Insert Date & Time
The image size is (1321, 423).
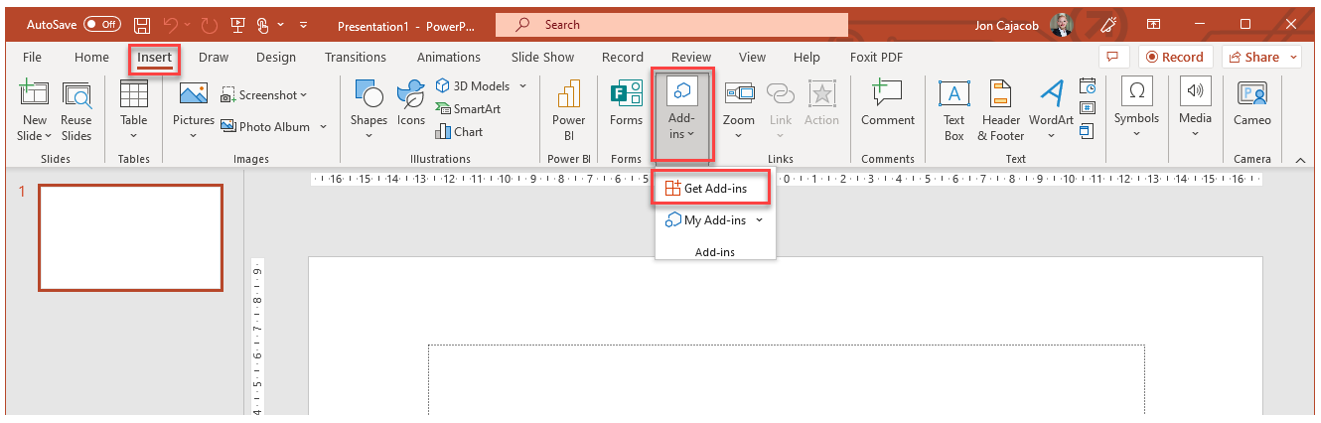click(1088, 87)
